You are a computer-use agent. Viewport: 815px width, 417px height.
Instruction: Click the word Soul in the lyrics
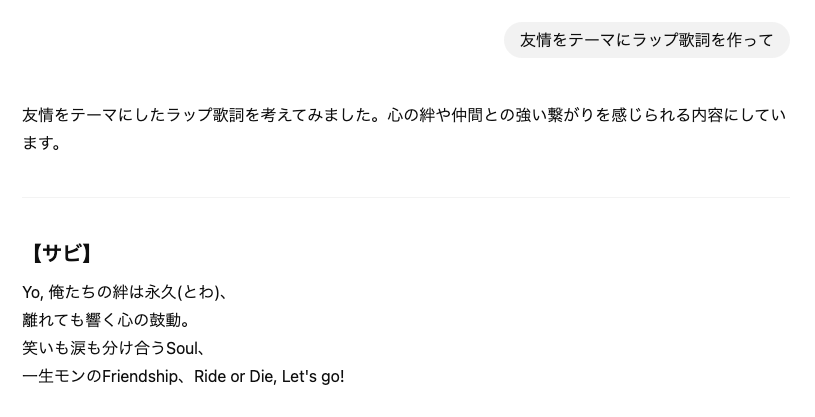pos(182,348)
